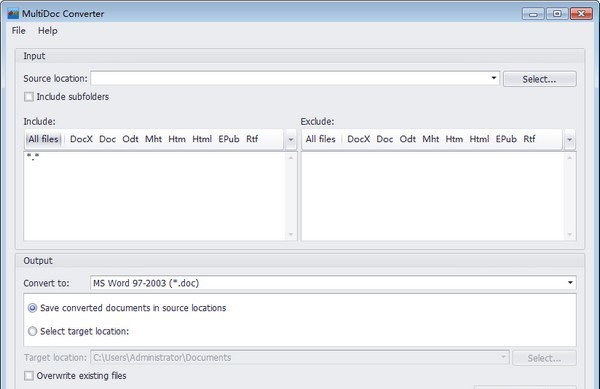Select Odt in the Include filter bar
Image resolution: width=600 pixels, height=389 pixels.
(x=130, y=139)
